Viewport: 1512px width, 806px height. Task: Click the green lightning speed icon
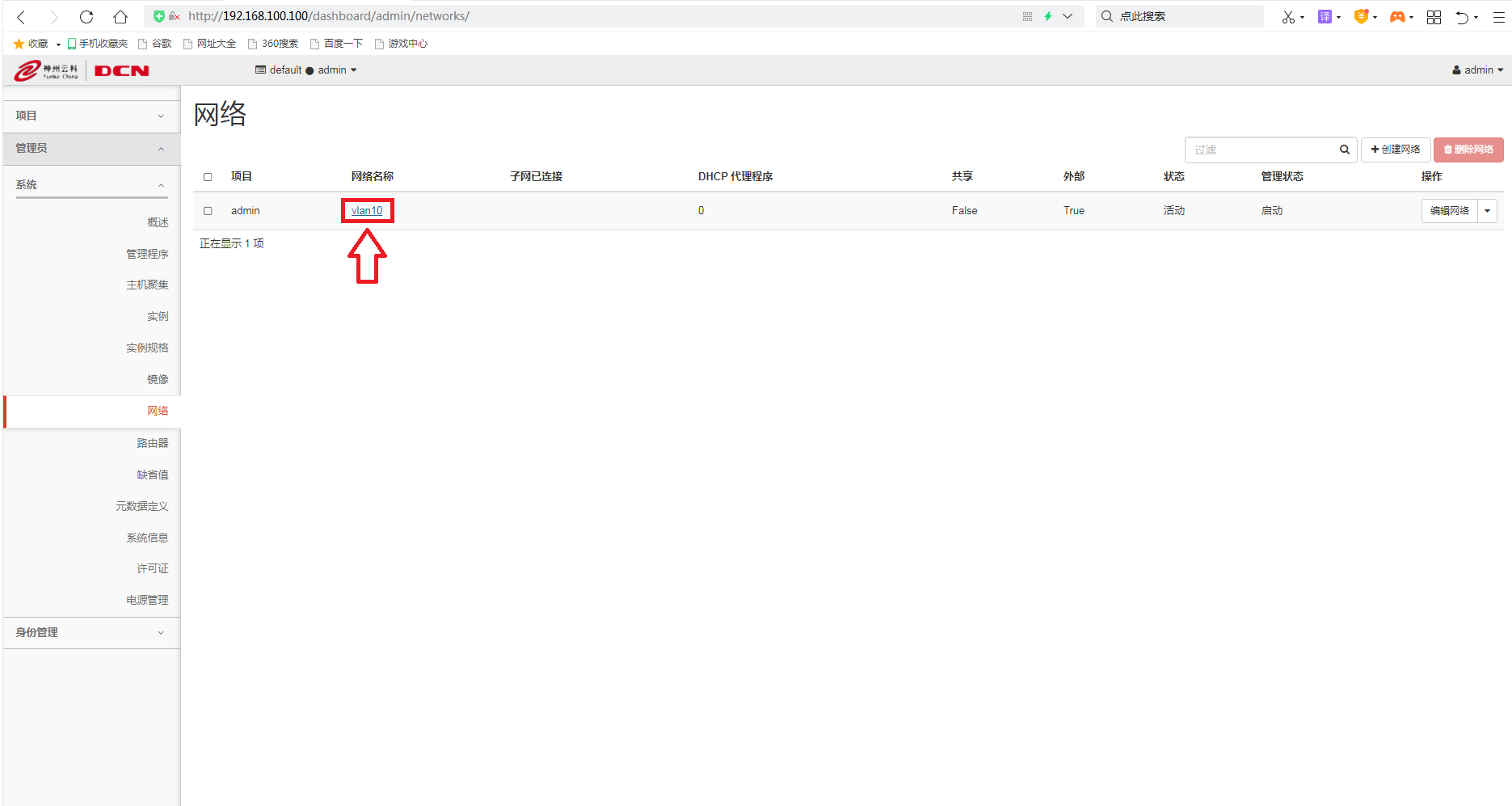pyautogui.click(x=1048, y=16)
